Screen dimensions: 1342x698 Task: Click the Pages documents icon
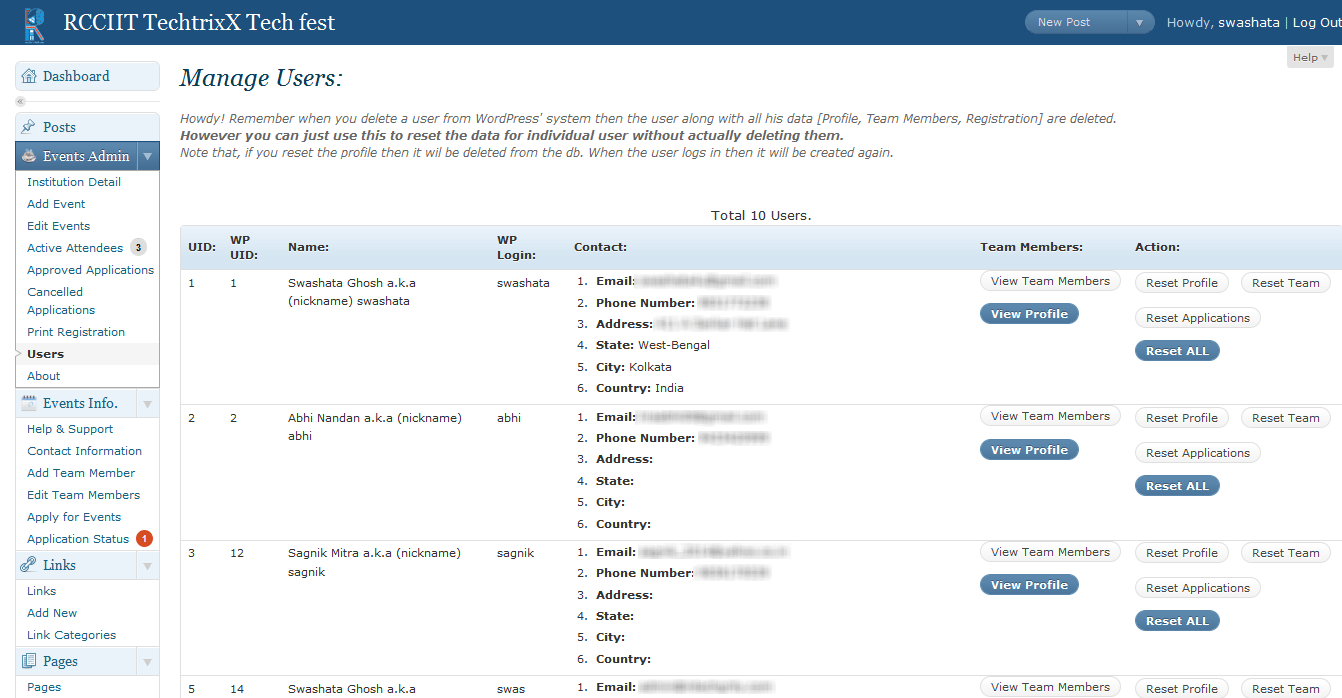[x=29, y=661]
